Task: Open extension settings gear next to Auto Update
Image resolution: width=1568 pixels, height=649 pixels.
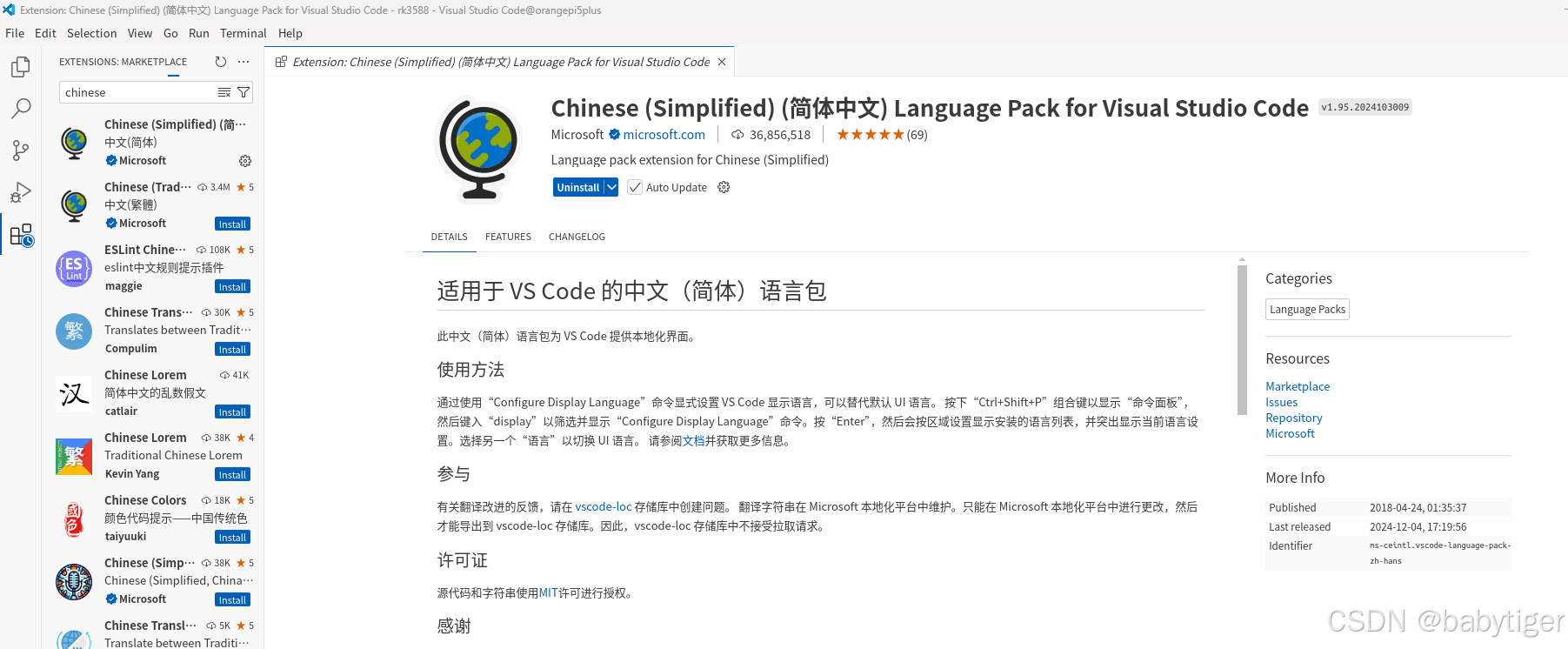Action: pyautogui.click(x=724, y=187)
